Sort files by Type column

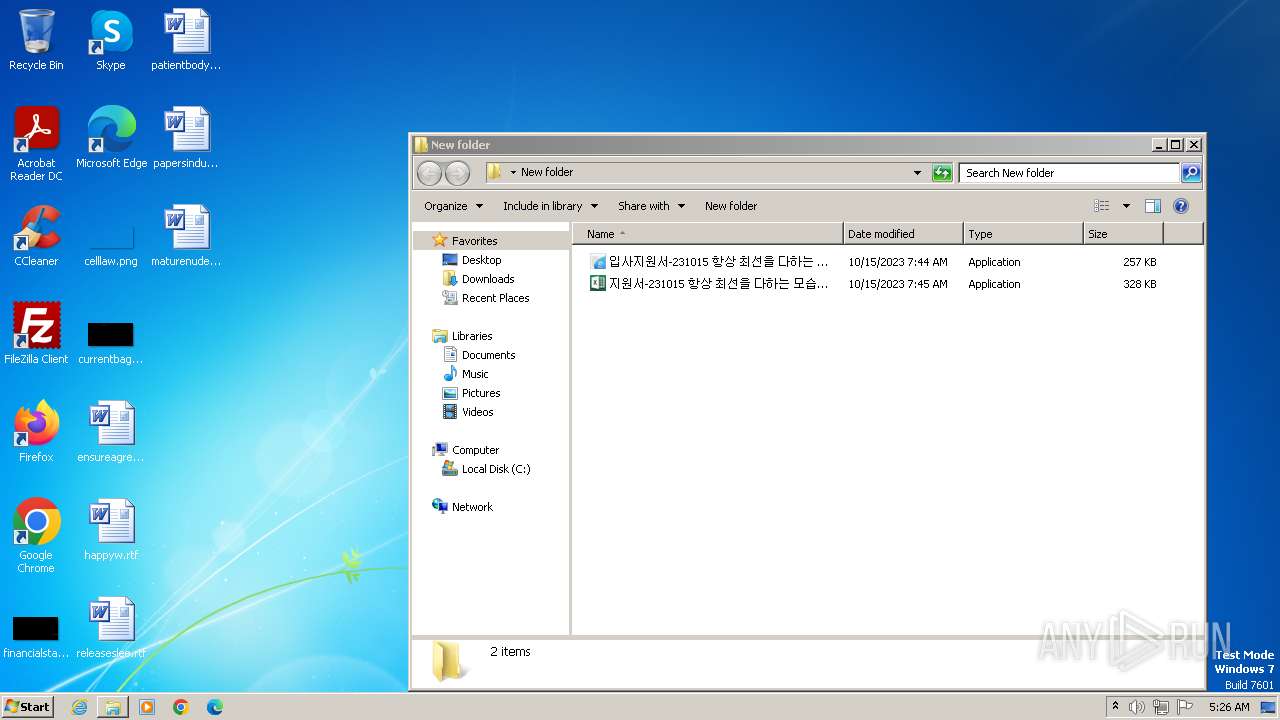[1023, 234]
